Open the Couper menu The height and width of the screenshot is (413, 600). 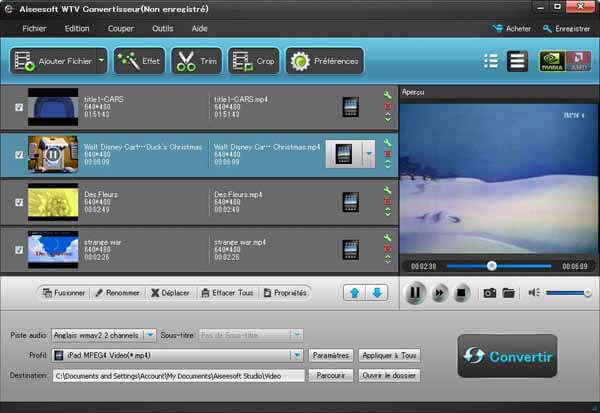point(121,29)
